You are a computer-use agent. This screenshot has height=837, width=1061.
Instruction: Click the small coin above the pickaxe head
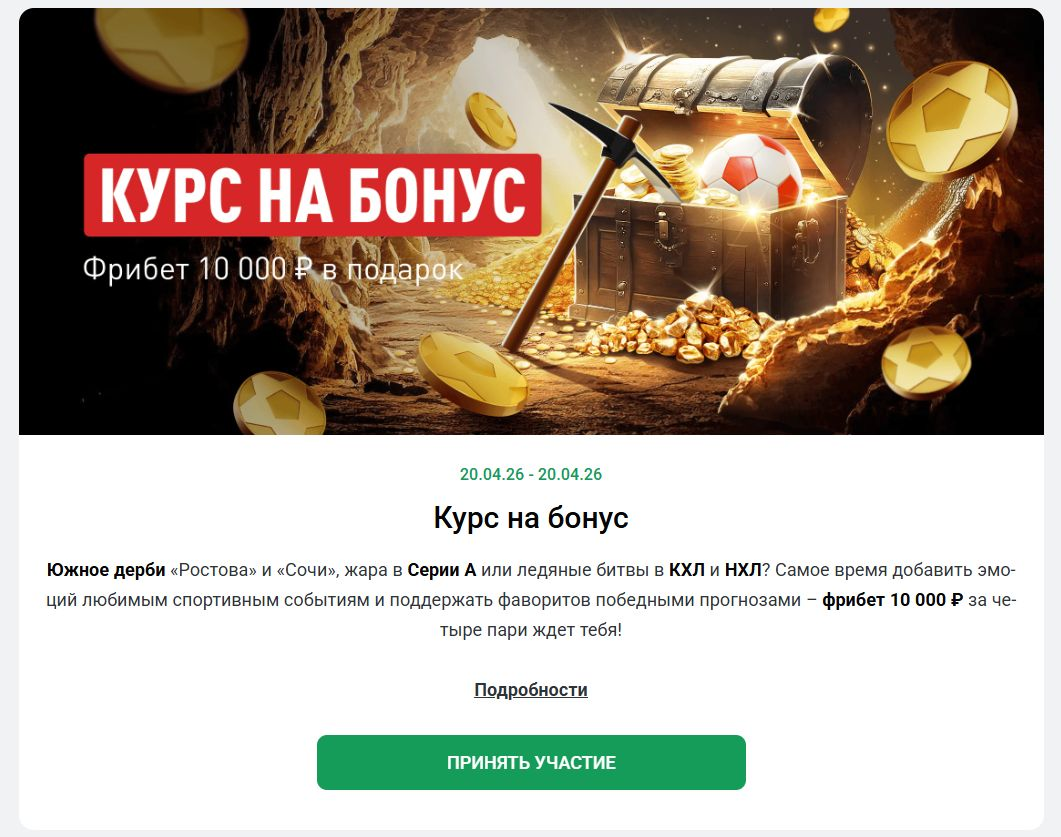pos(491,120)
